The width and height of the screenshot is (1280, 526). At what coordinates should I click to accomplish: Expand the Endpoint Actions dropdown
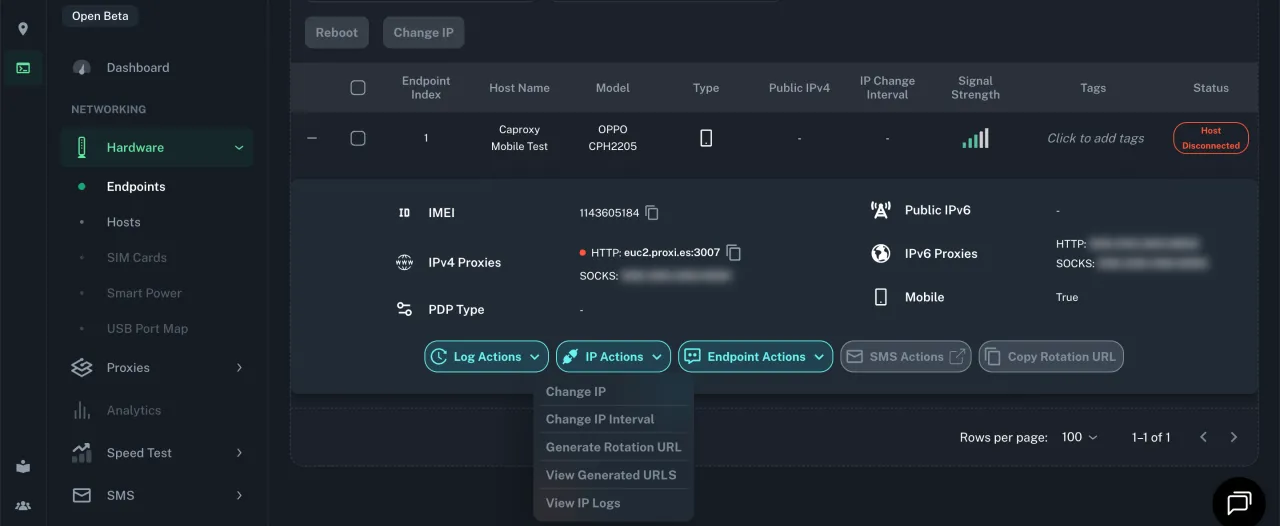tap(755, 357)
